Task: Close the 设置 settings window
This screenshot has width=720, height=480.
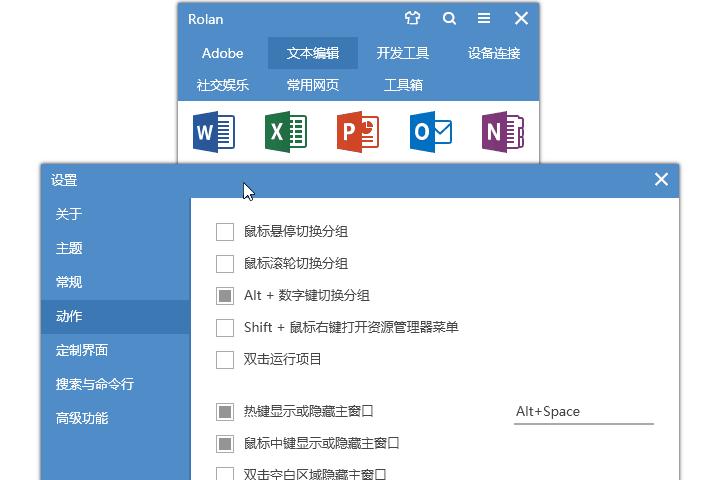Action: pyautogui.click(x=661, y=179)
